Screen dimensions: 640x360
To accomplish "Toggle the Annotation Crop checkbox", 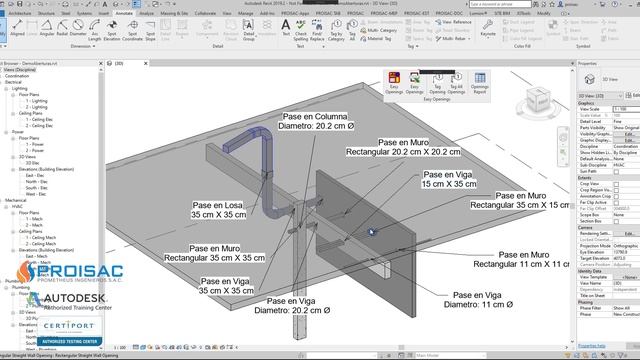I will point(616,196).
